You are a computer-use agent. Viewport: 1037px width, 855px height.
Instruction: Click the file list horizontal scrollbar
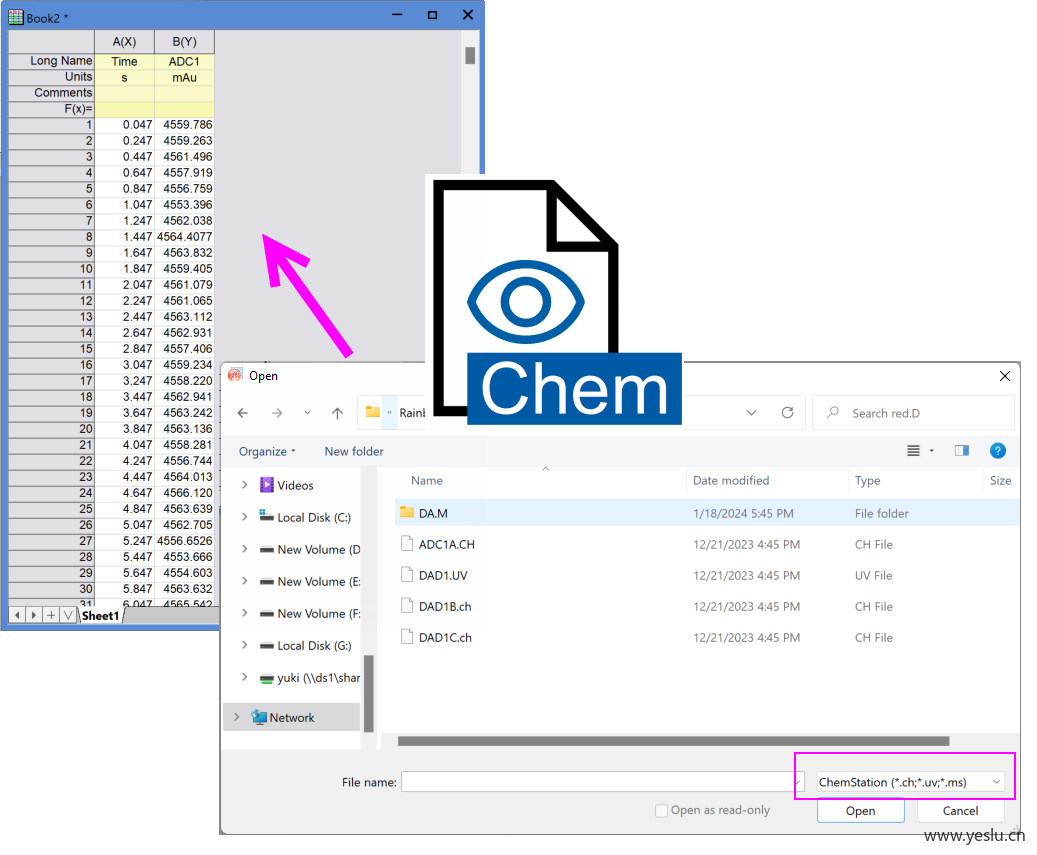click(673, 741)
